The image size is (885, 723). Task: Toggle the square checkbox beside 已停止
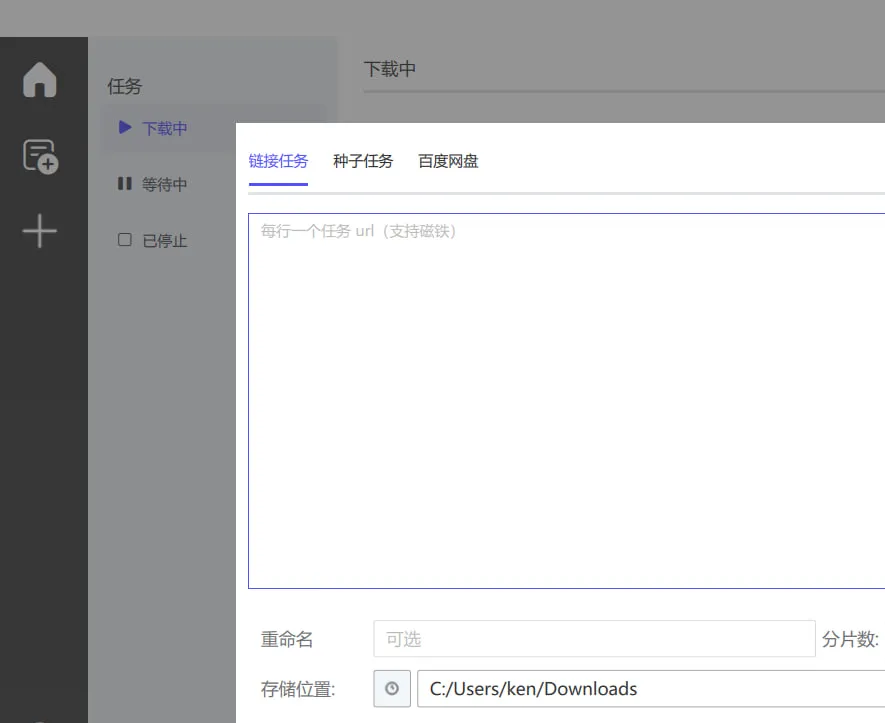124,239
